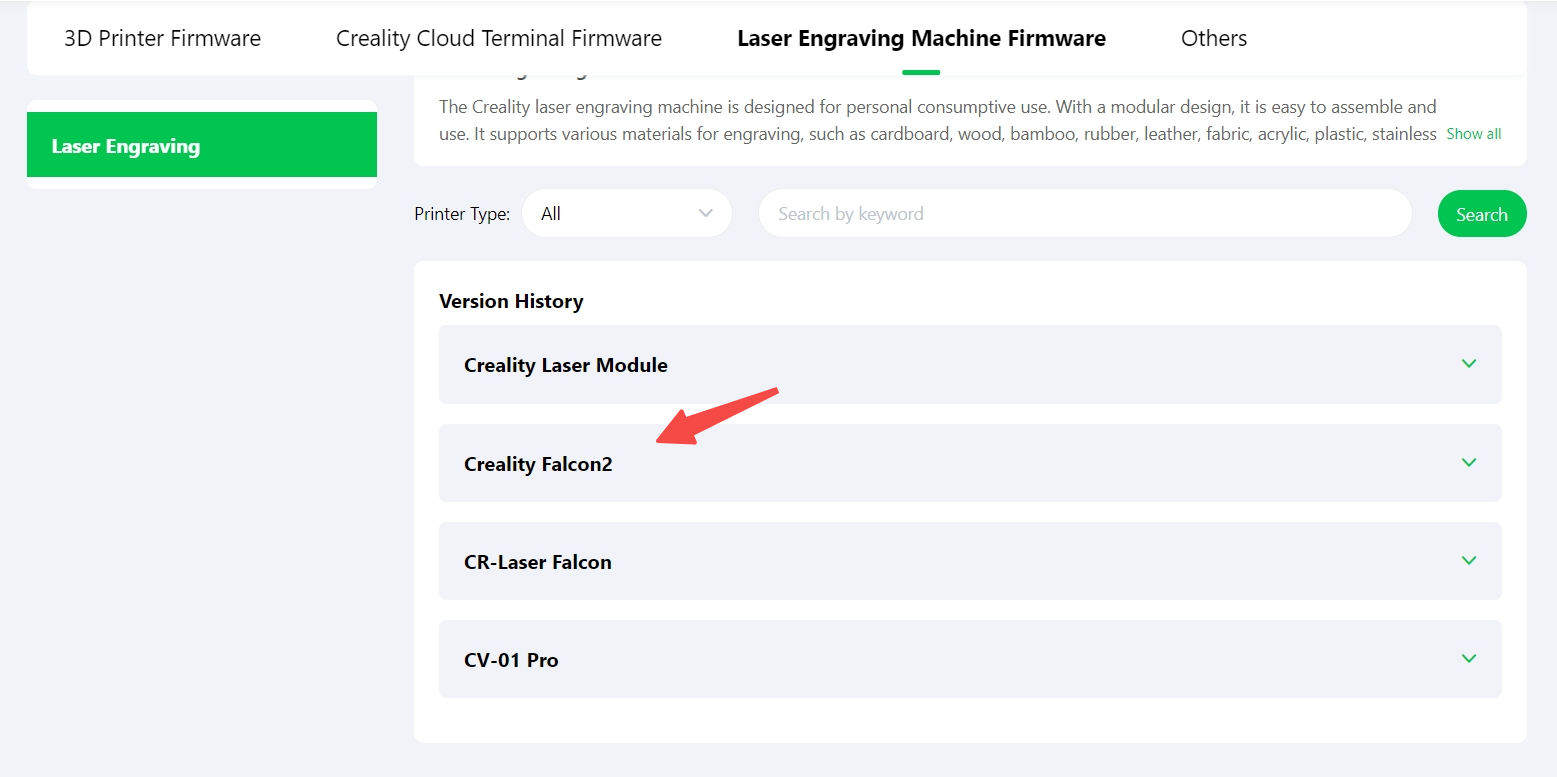The height and width of the screenshot is (777, 1557).
Task: Expand the Creality Falcon2 row
Action: 970,463
